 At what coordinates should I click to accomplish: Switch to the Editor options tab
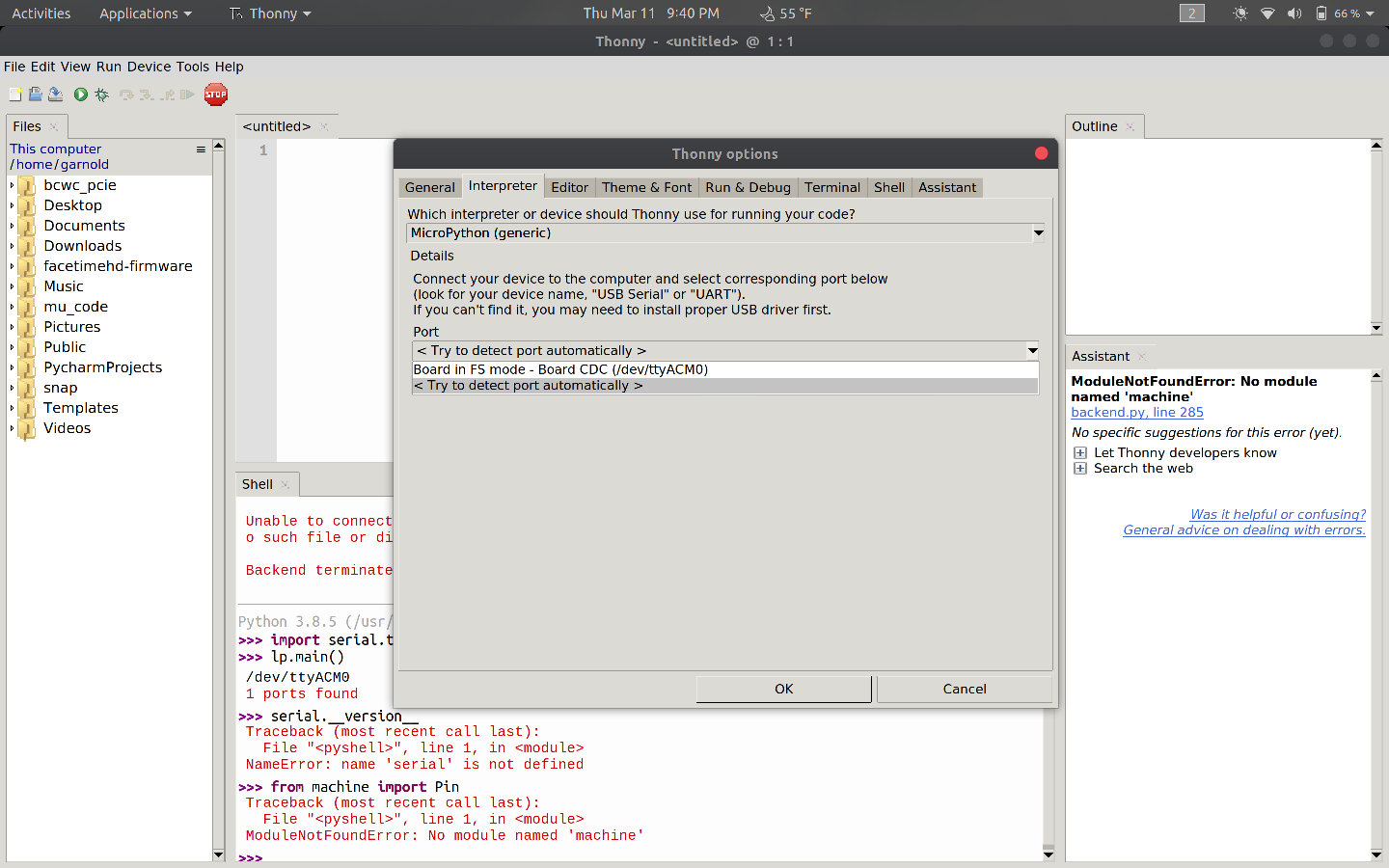click(570, 187)
